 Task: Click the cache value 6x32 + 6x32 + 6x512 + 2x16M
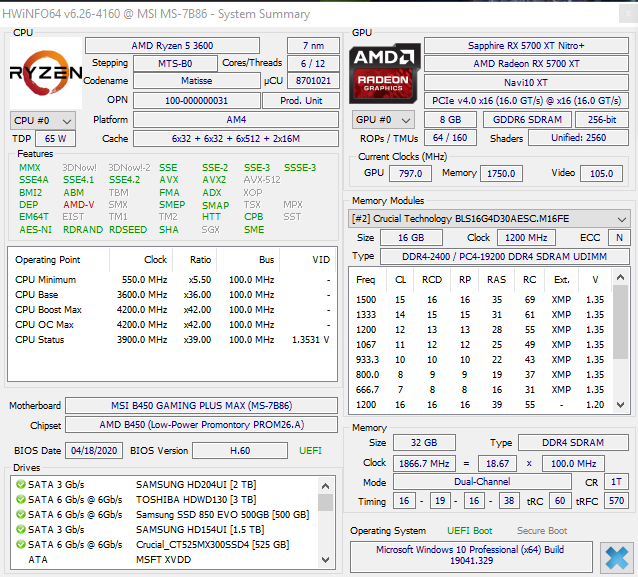point(236,139)
